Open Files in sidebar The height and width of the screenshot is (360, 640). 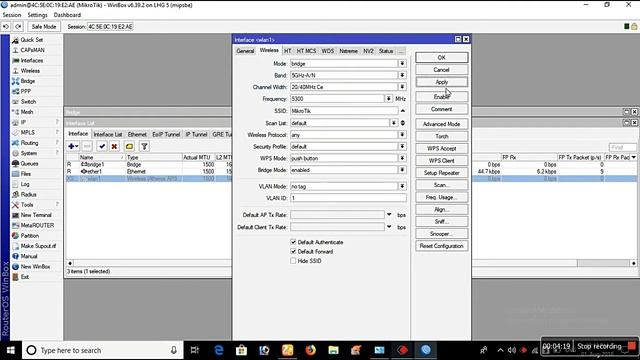coord(26,174)
